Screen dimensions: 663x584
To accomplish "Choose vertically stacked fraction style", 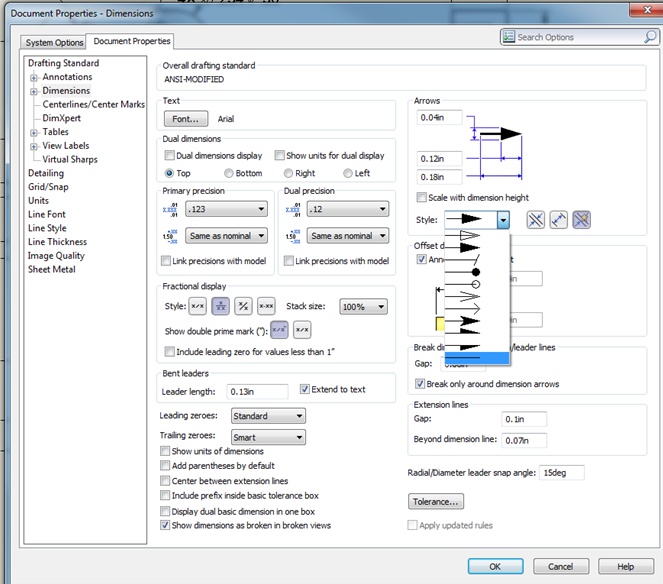I will click(x=220, y=306).
